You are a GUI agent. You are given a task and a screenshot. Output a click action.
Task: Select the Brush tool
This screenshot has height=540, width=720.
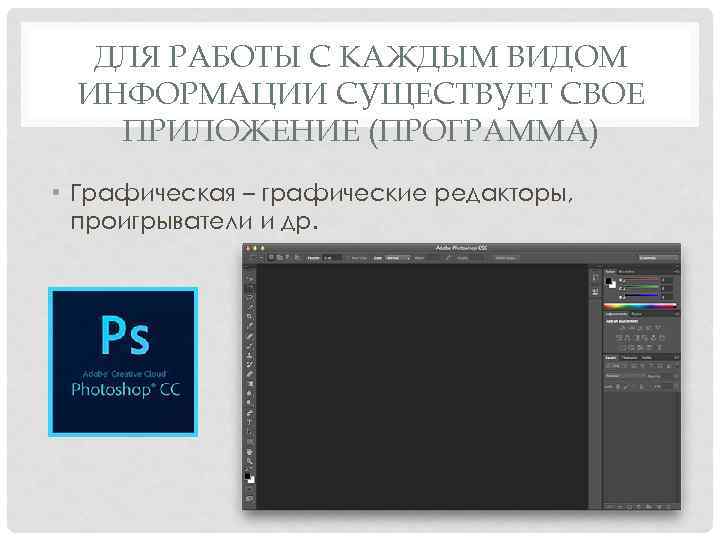tap(251, 347)
